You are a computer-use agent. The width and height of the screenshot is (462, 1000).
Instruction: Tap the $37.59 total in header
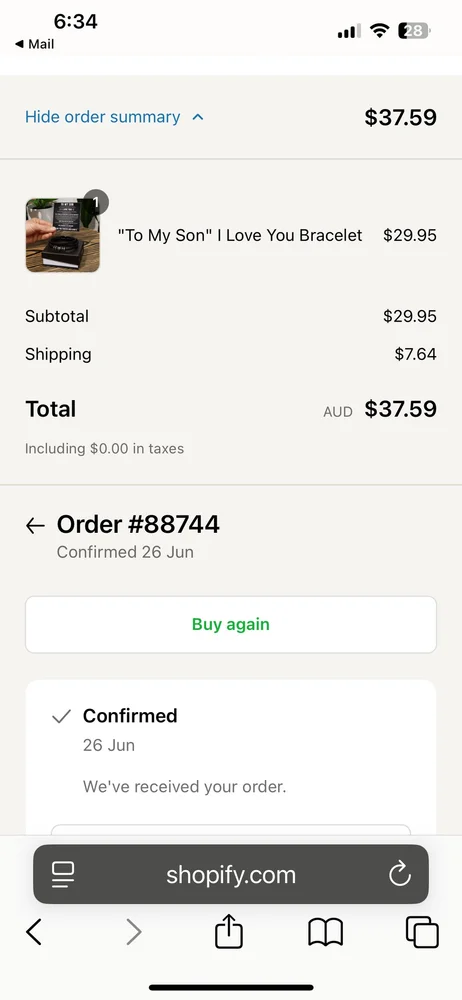pyautogui.click(x=401, y=117)
